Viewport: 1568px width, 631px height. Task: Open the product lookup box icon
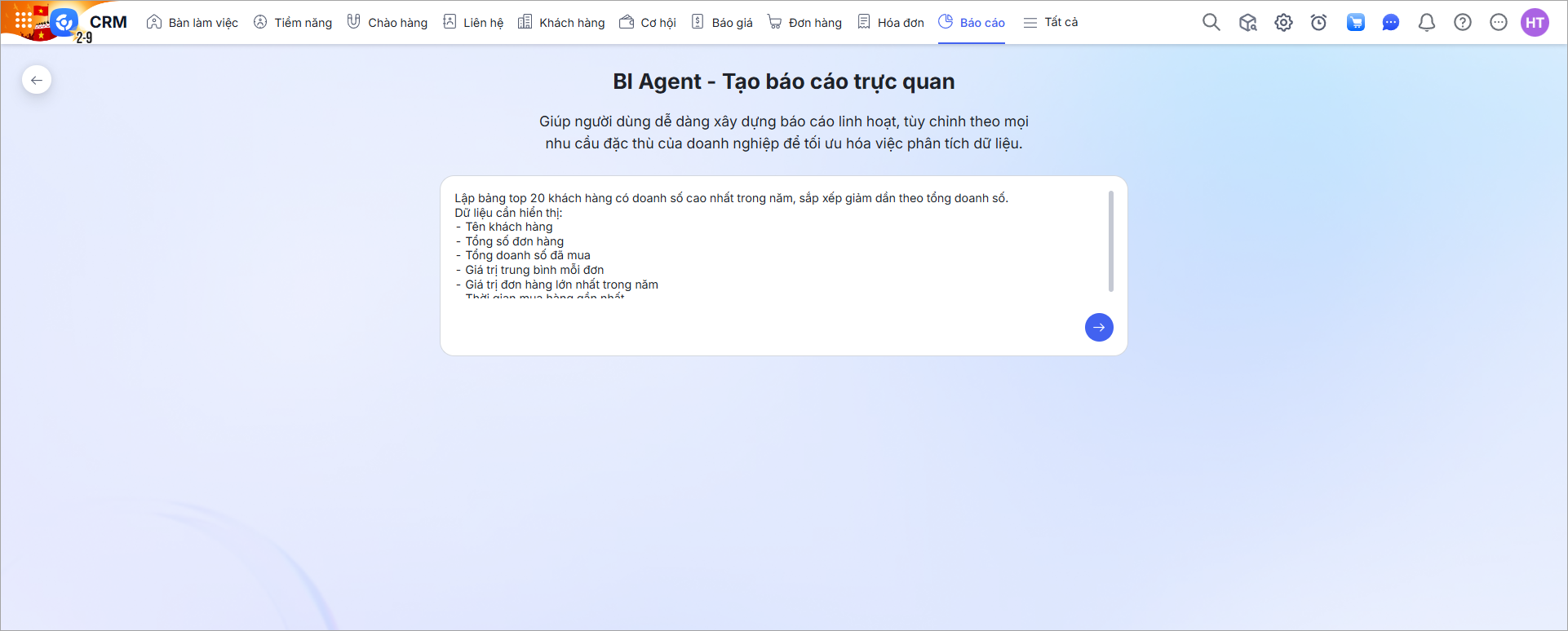(1247, 23)
